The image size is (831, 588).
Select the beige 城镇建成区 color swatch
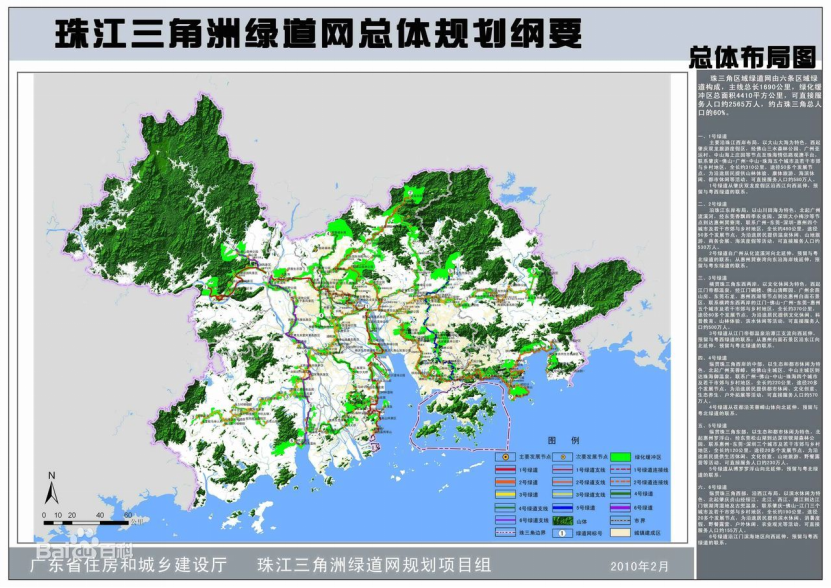pos(620,532)
